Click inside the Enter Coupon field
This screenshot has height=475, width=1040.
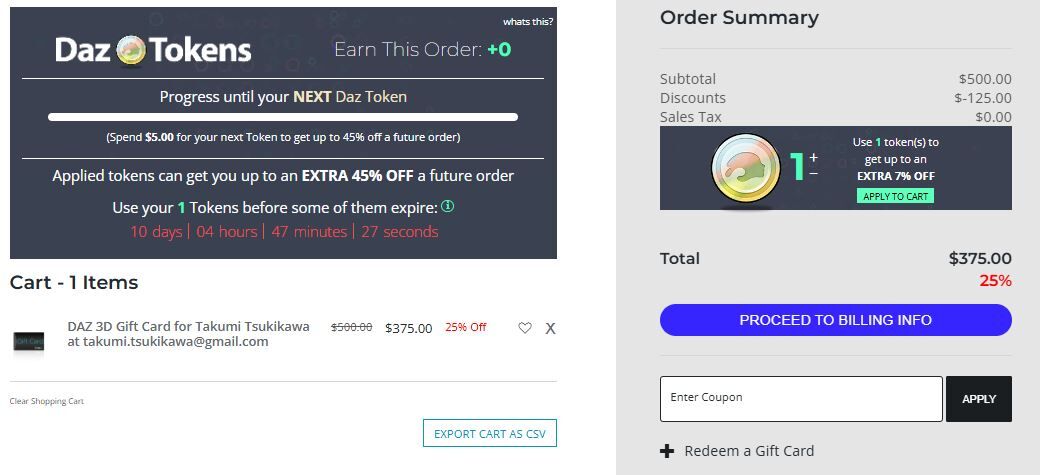pyautogui.click(x=801, y=399)
